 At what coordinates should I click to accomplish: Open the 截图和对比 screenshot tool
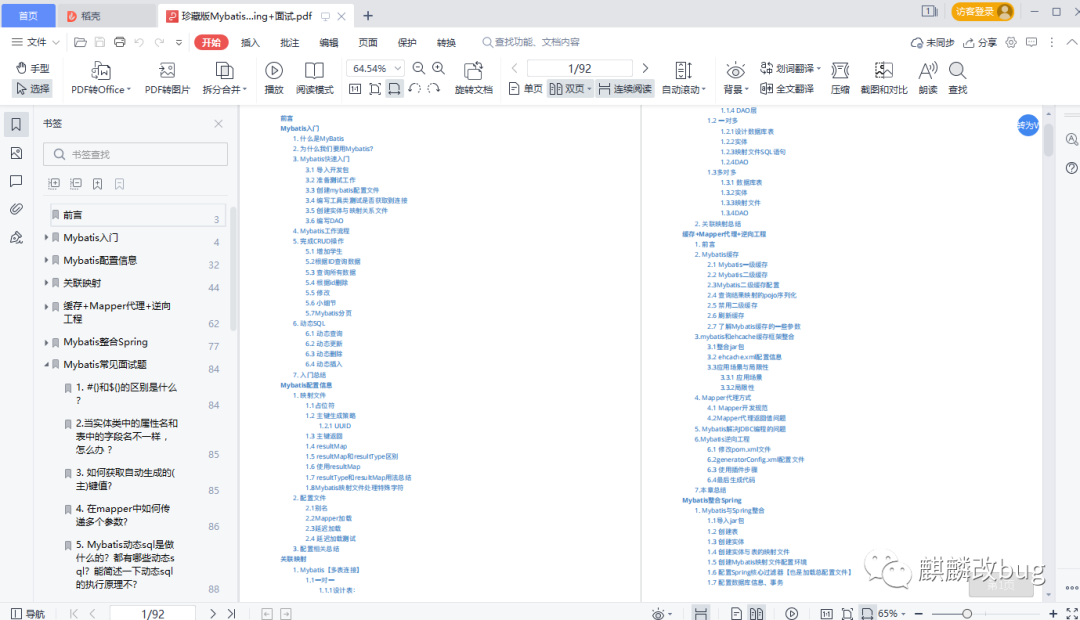pyautogui.click(x=884, y=78)
